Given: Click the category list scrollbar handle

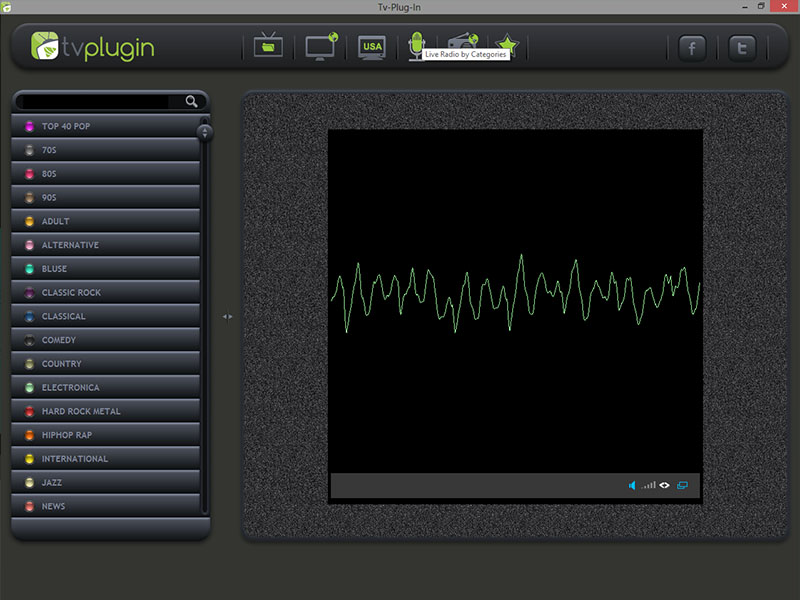Looking at the screenshot, I should pyautogui.click(x=205, y=133).
